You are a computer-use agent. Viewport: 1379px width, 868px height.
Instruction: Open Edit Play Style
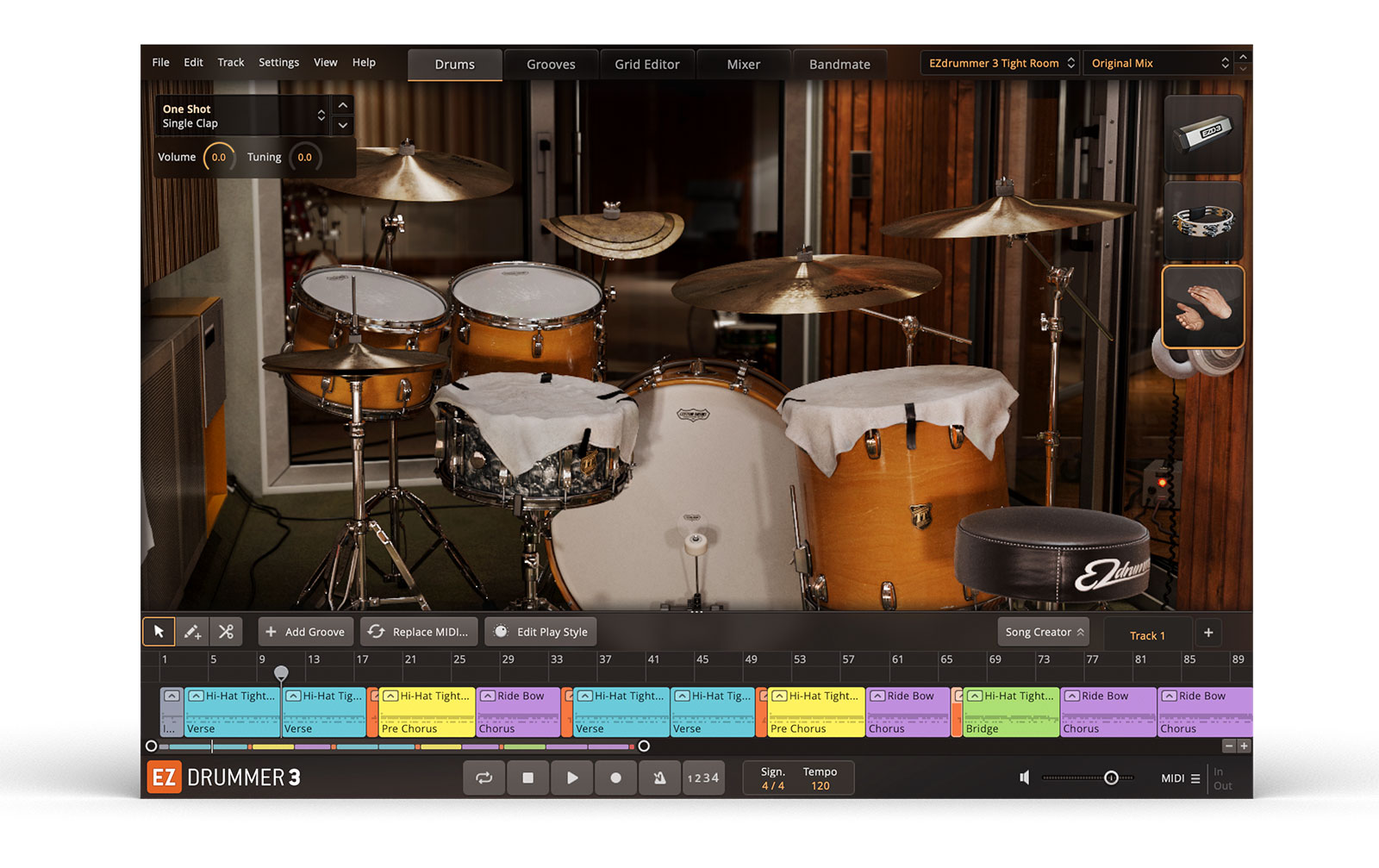click(x=540, y=632)
